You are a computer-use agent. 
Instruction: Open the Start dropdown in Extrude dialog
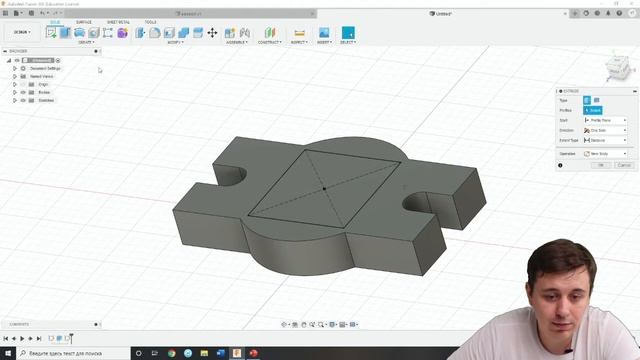(605, 120)
